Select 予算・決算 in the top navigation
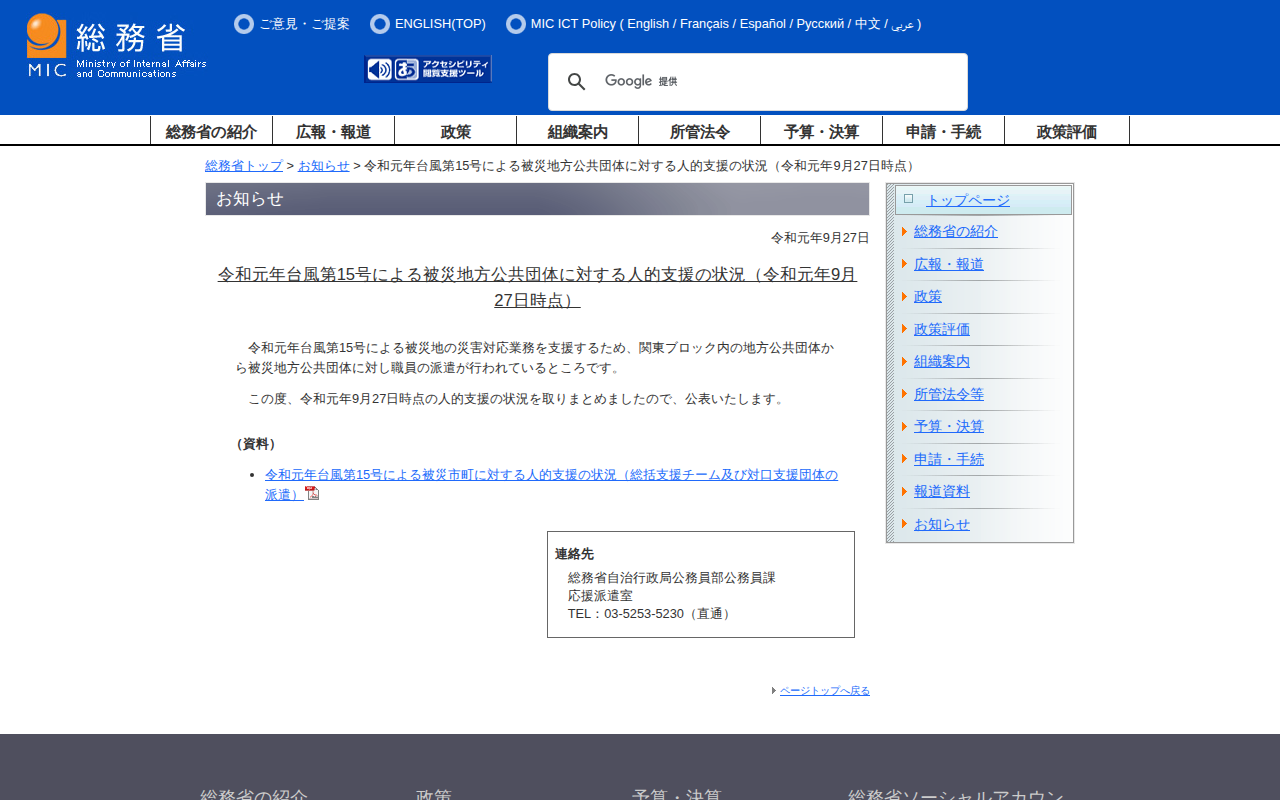 (821, 131)
